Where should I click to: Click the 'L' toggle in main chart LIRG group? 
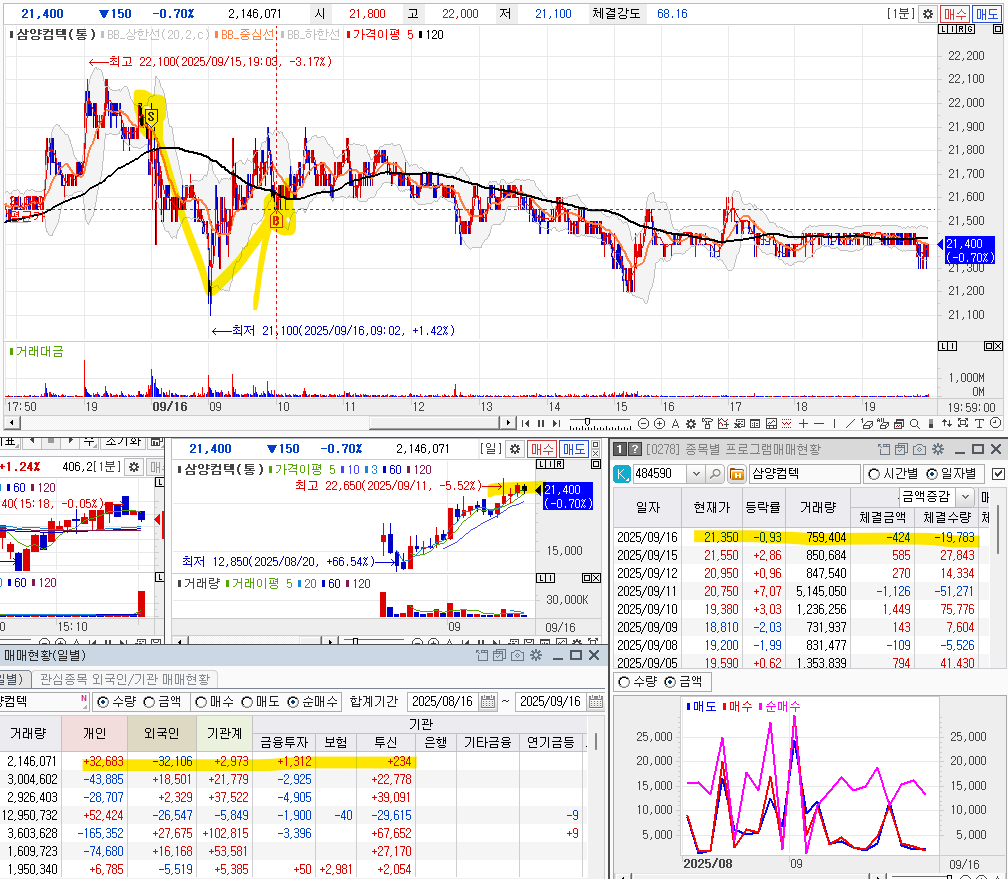pos(944,29)
